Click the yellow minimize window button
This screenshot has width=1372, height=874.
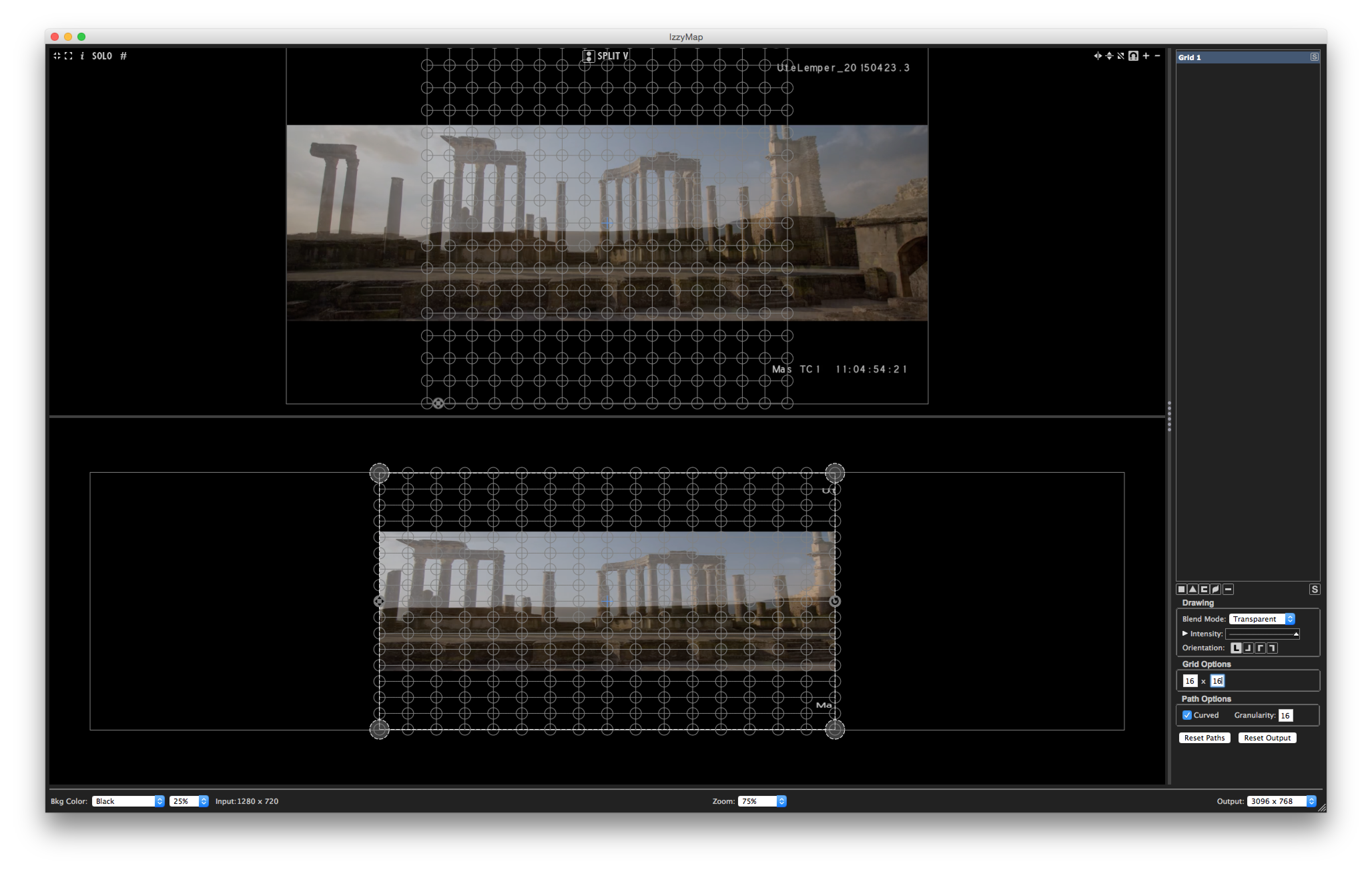68,36
